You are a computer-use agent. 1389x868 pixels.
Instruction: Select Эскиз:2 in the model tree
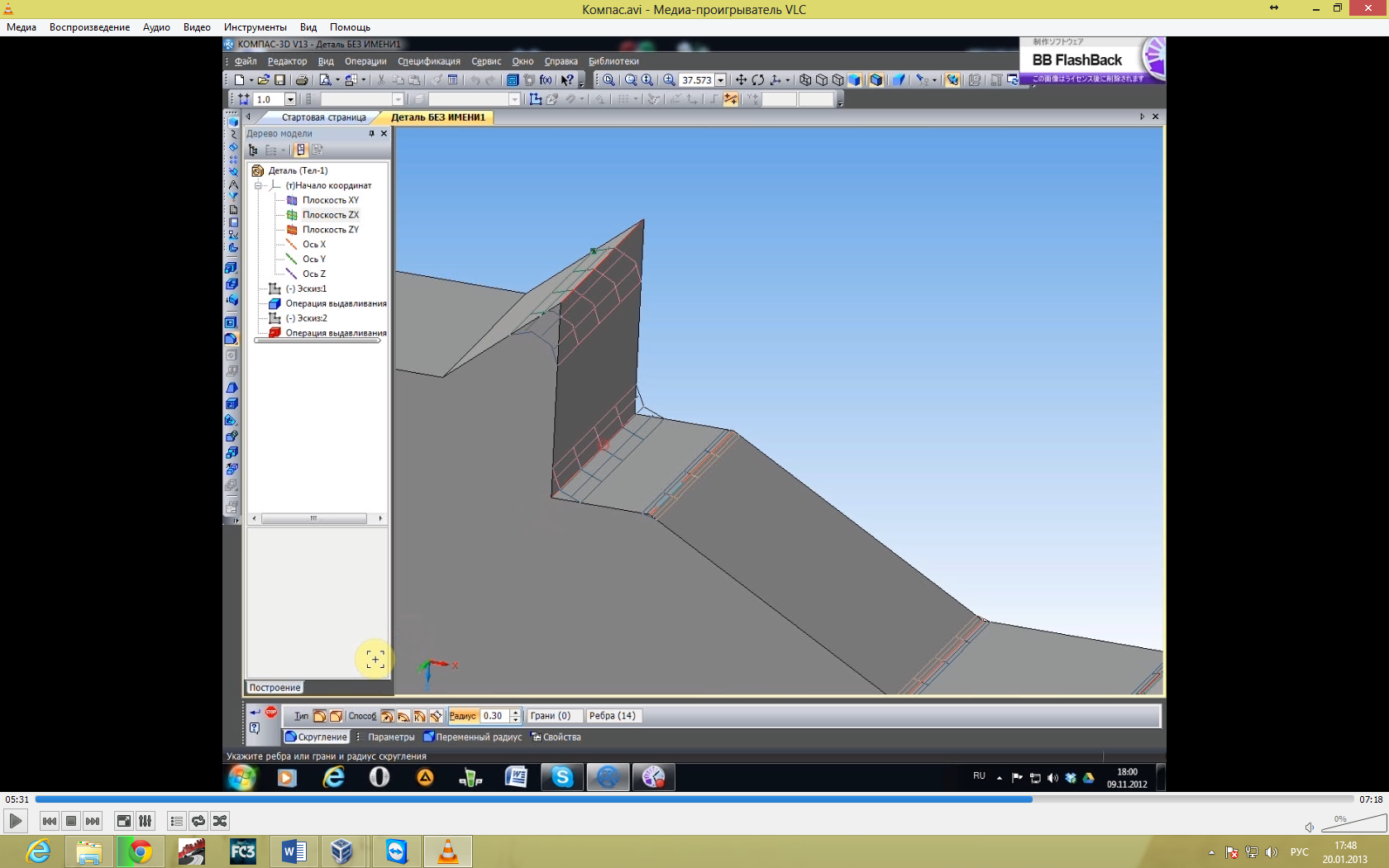click(x=306, y=318)
